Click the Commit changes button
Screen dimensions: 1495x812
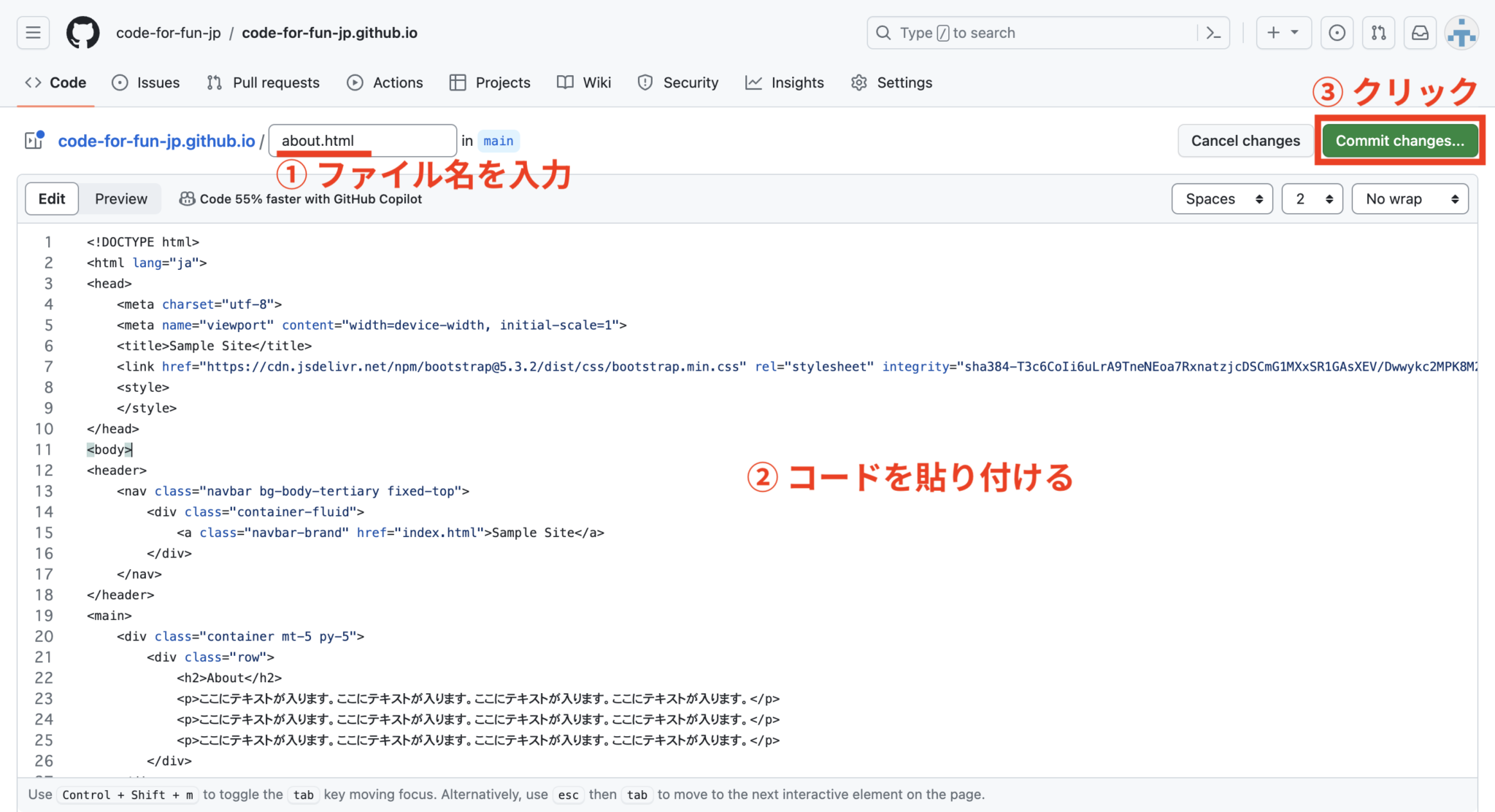1399,140
